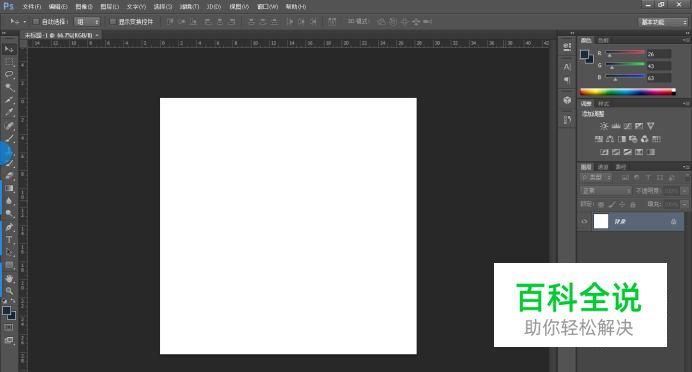
Task: Select the Lasso tool
Action: pyautogui.click(x=9, y=75)
